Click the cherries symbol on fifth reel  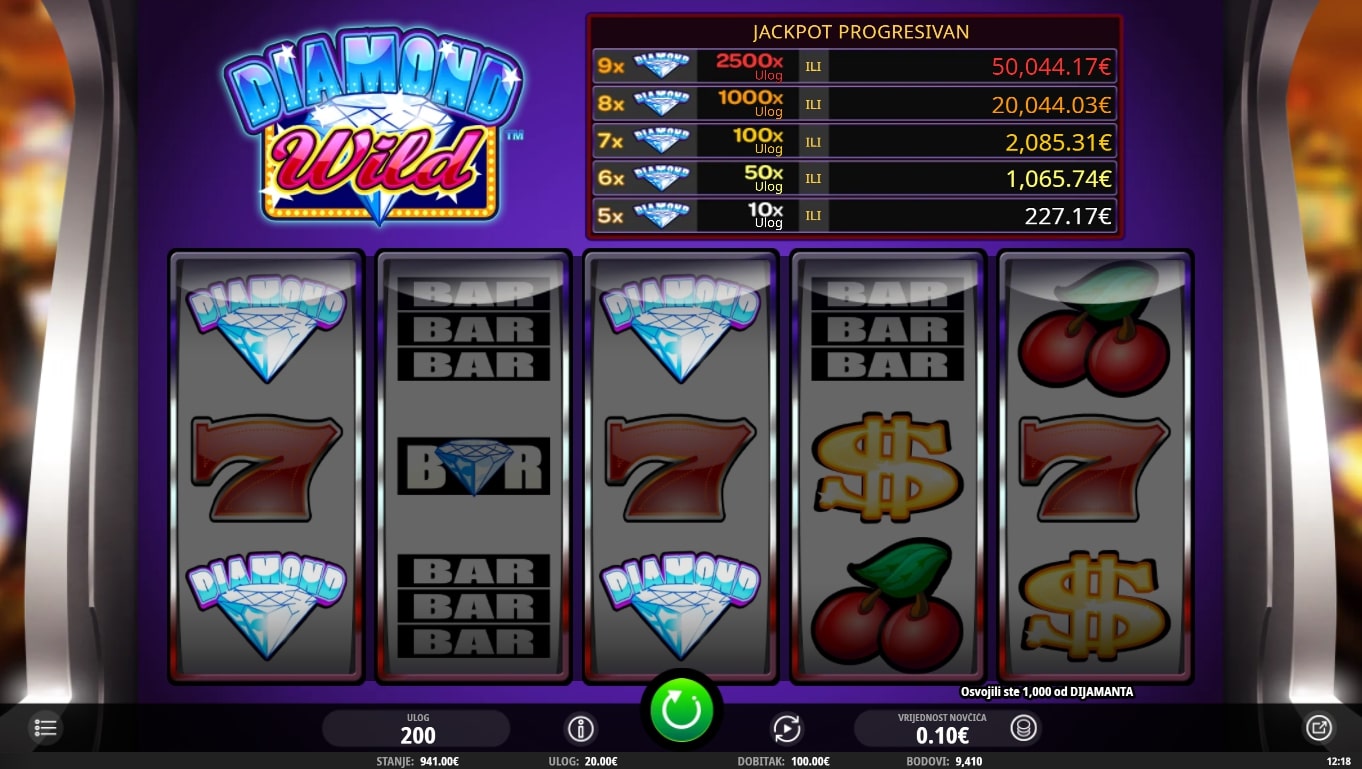point(1094,330)
